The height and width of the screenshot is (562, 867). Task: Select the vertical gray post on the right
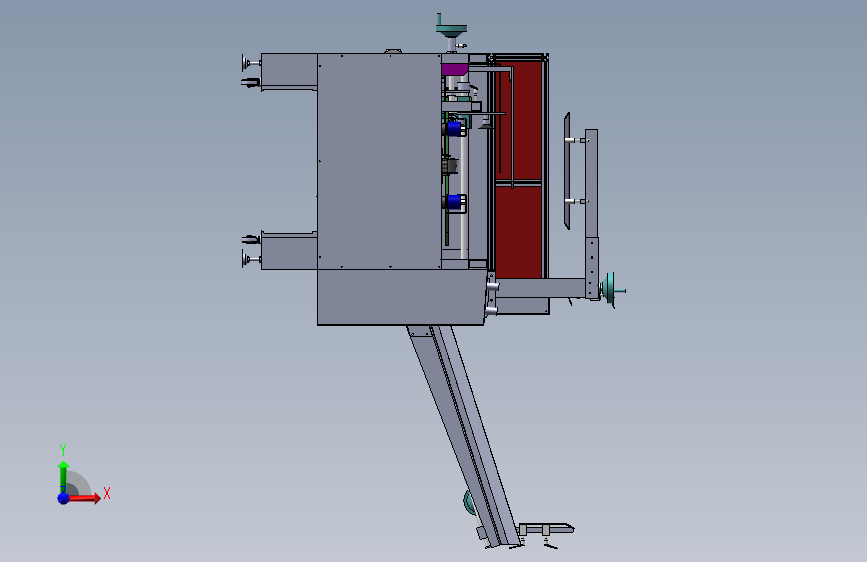[x=591, y=213]
